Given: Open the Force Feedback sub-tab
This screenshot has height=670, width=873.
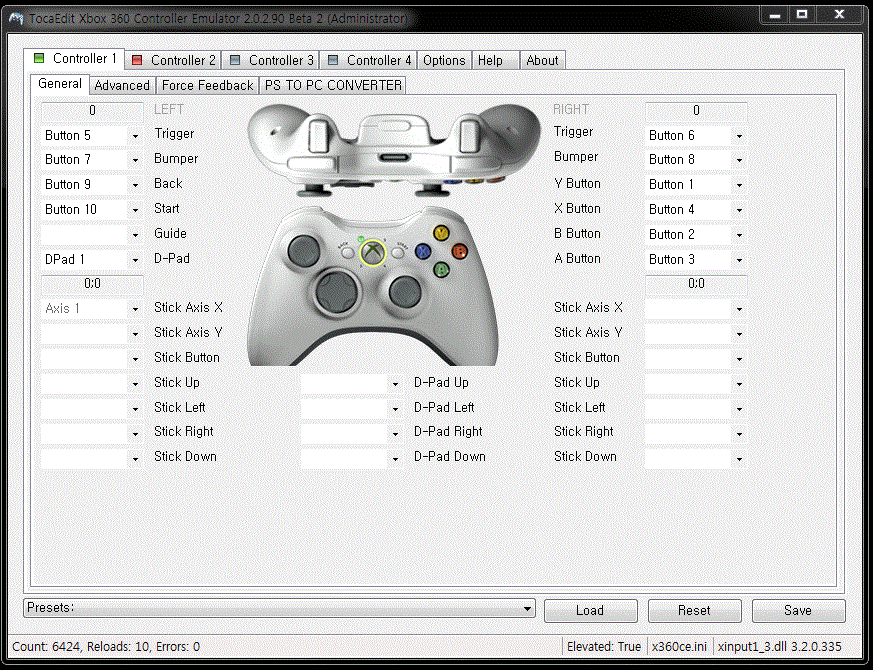Looking at the screenshot, I should 208,85.
